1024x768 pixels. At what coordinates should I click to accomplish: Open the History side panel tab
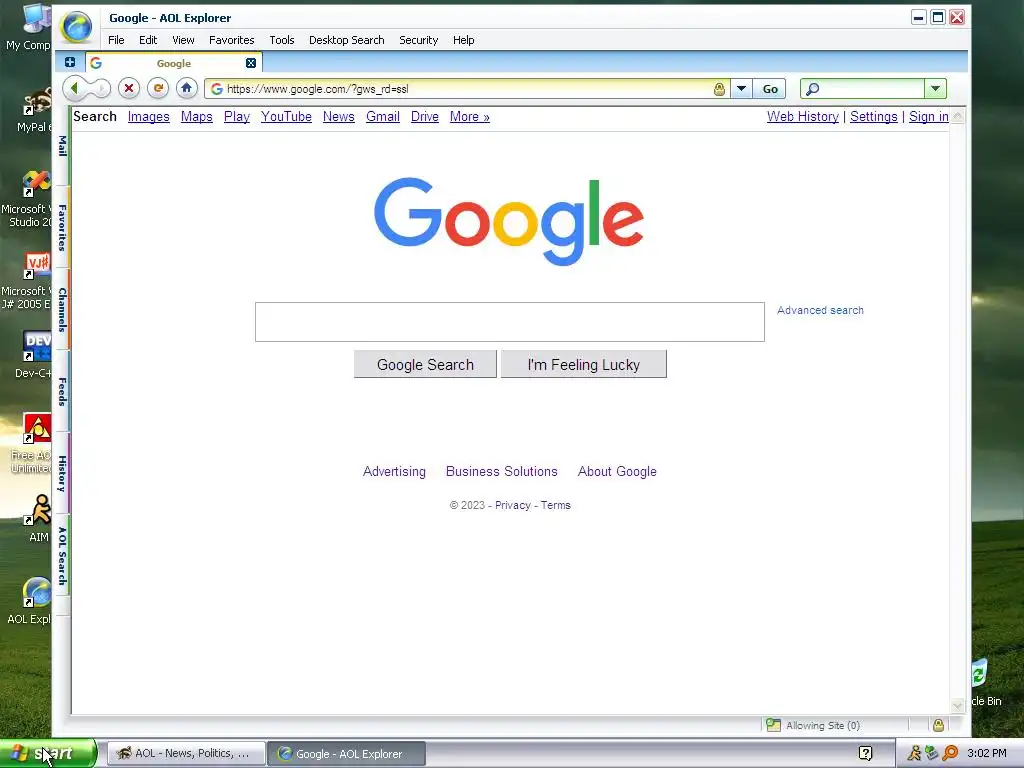click(62, 473)
